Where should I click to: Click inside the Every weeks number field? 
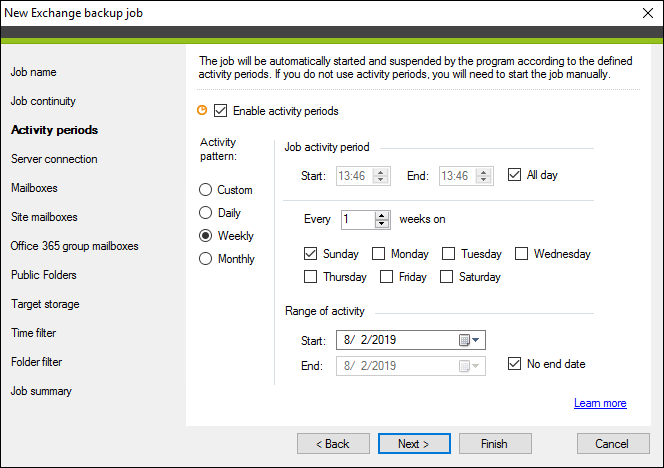click(358, 219)
